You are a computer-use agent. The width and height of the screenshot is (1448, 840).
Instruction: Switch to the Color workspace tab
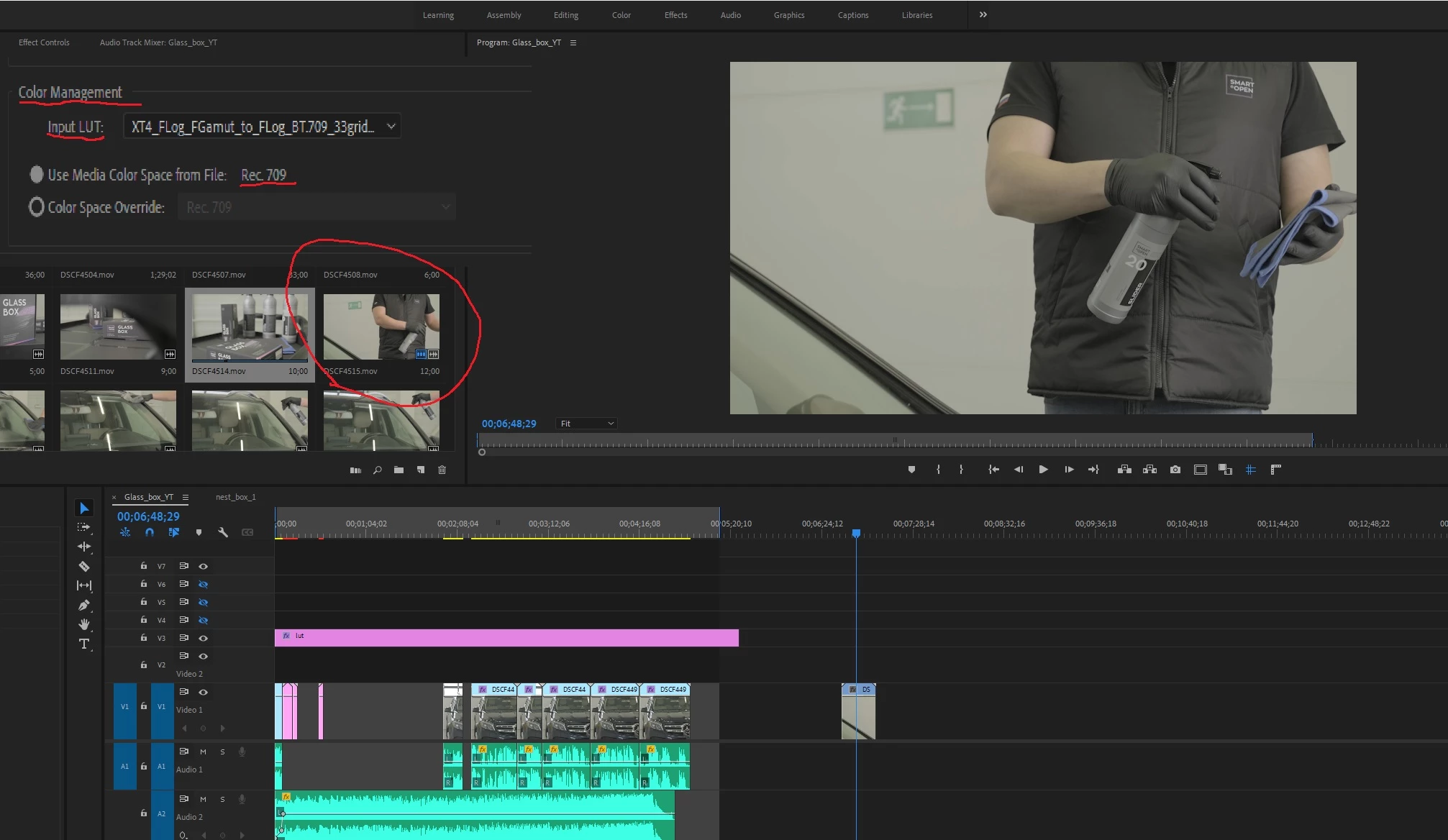tap(621, 15)
